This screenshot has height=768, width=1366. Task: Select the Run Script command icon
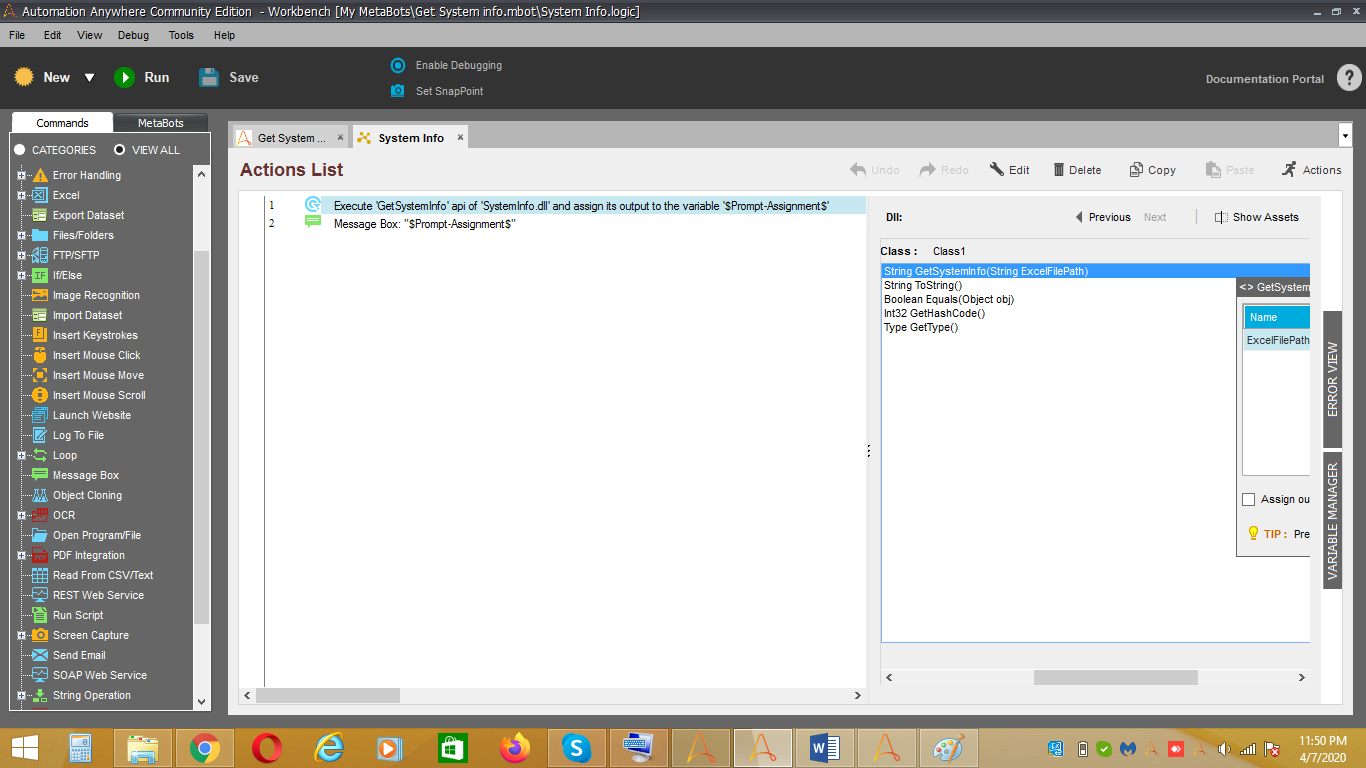coord(40,615)
